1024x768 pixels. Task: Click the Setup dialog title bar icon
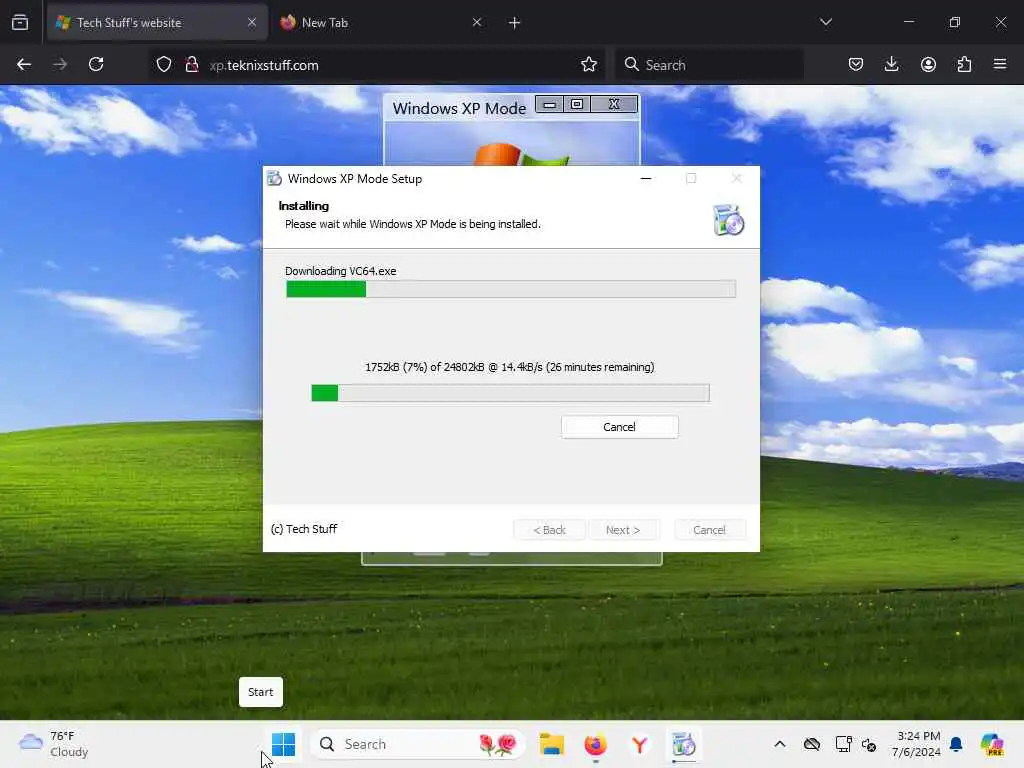click(x=275, y=178)
